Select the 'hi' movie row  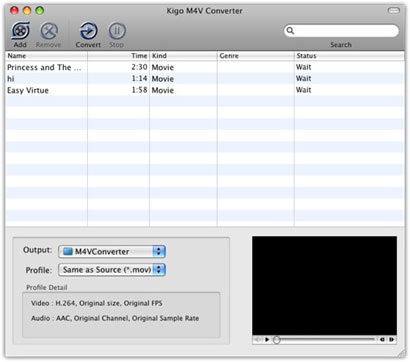tap(205, 79)
